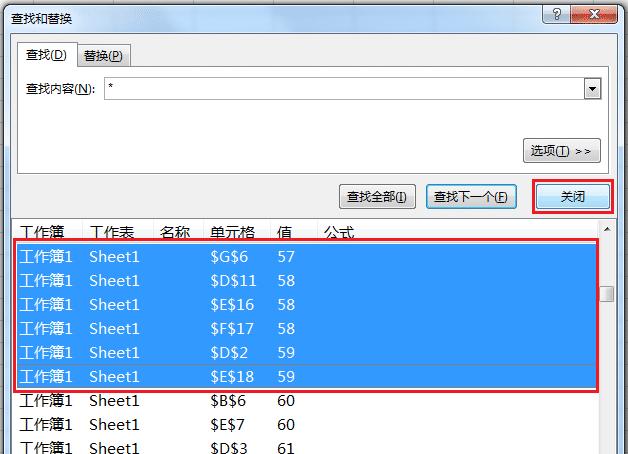Select result row $E$7 with value 60
This screenshot has height=454, width=628.
[x=307, y=425]
